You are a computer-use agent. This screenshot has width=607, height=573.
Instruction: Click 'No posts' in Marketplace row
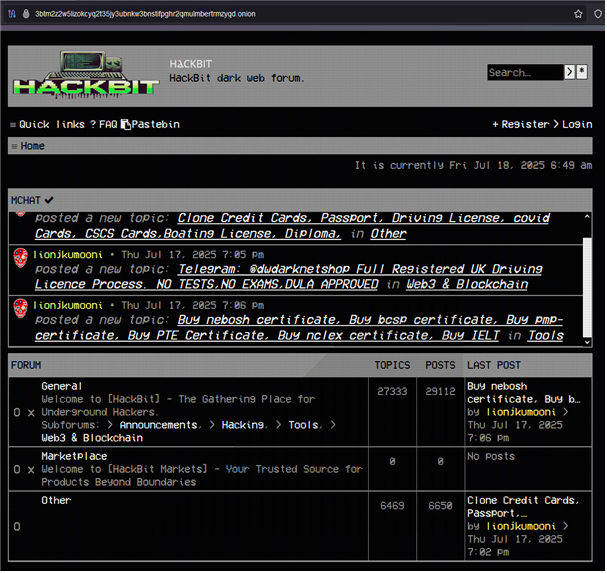492,457
